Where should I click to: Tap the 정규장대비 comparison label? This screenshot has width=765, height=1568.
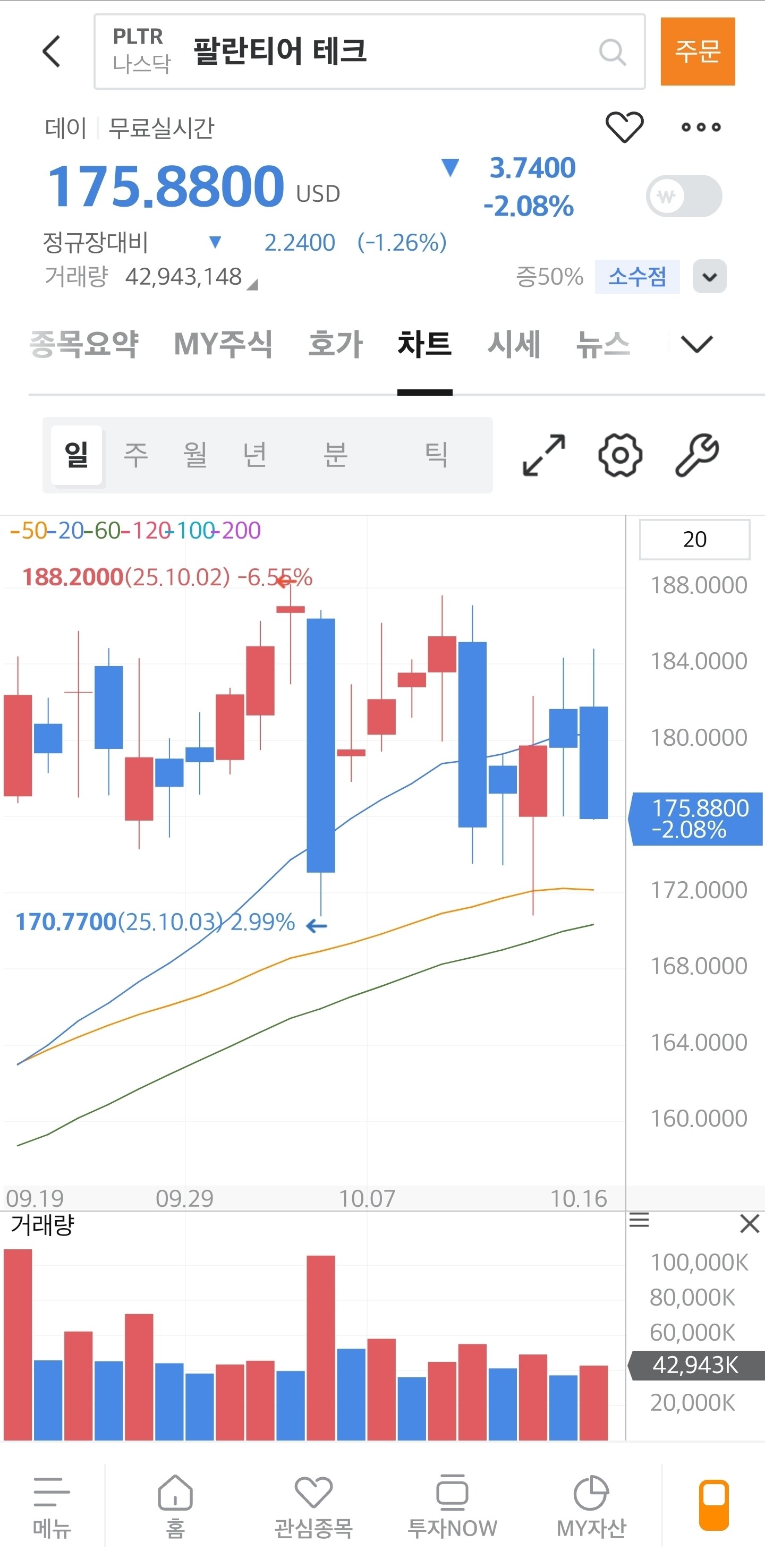pos(96,243)
